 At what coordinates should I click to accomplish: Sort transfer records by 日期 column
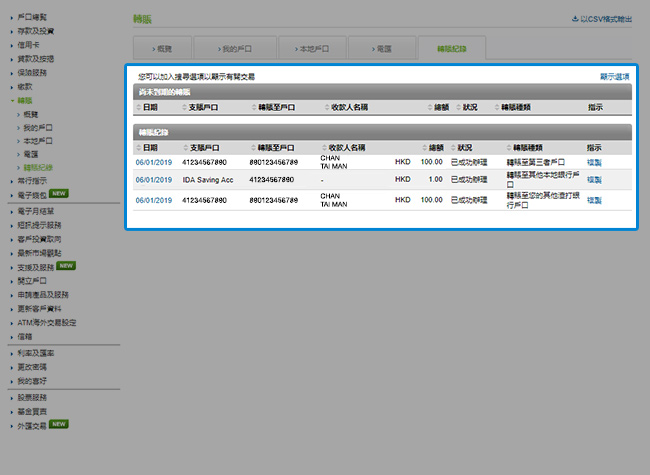click(x=149, y=147)
